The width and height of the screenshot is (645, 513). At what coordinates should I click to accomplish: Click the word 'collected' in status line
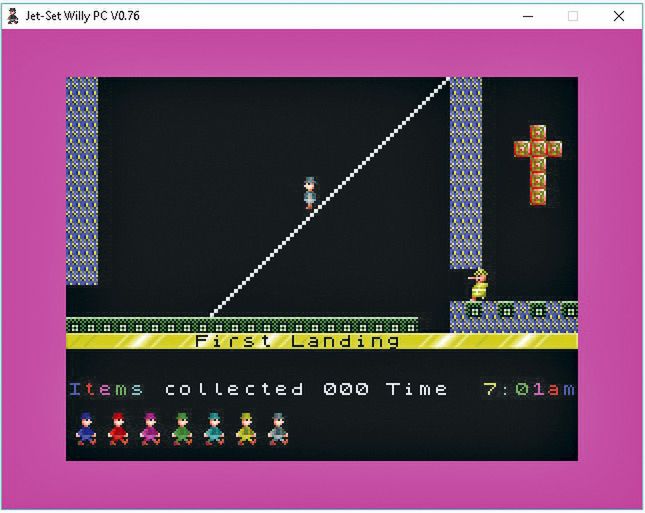(x=234, y=389)
